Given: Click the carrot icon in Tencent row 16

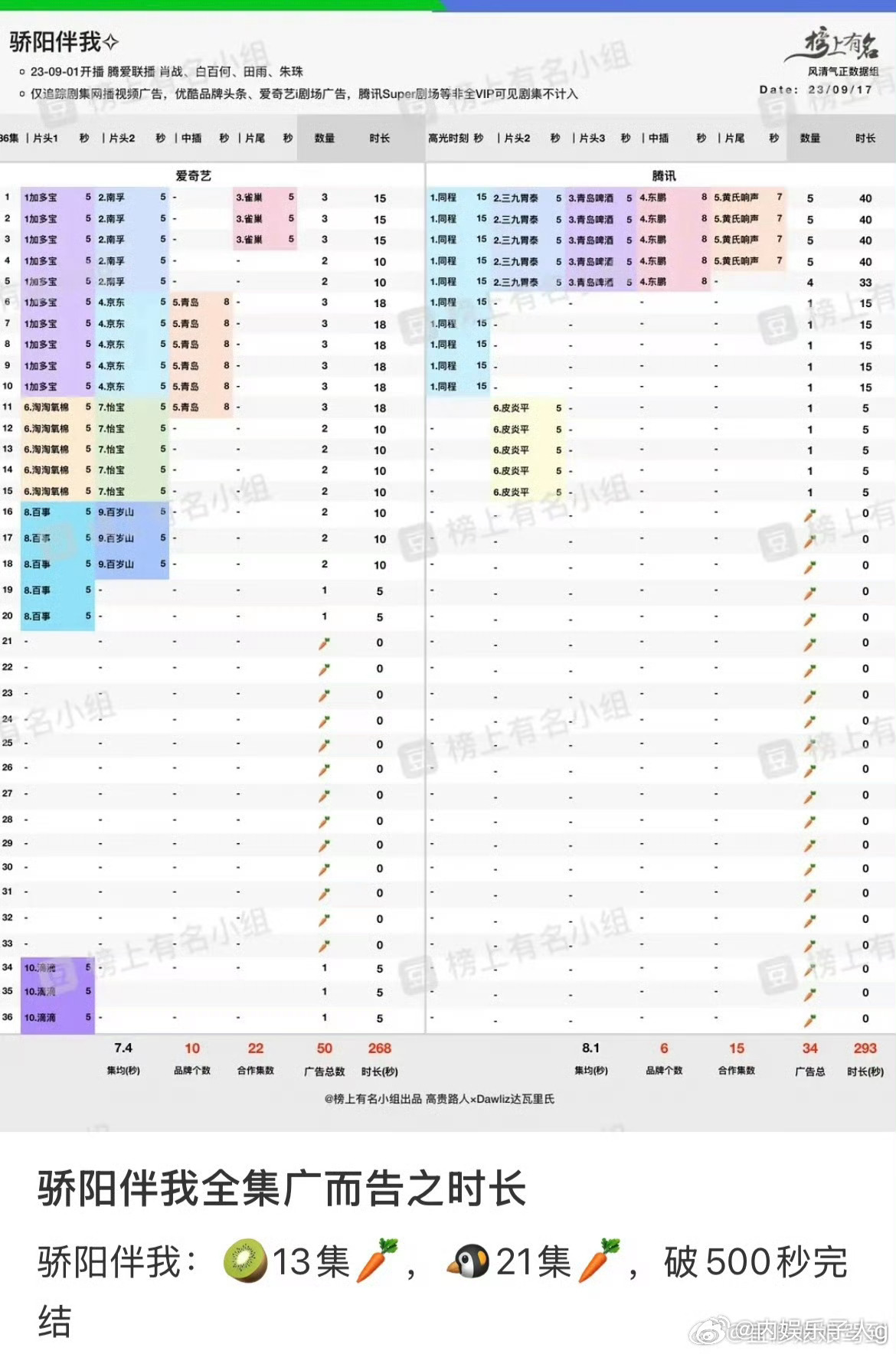Looking at the screenshot, I should click(x=809, y=515).
